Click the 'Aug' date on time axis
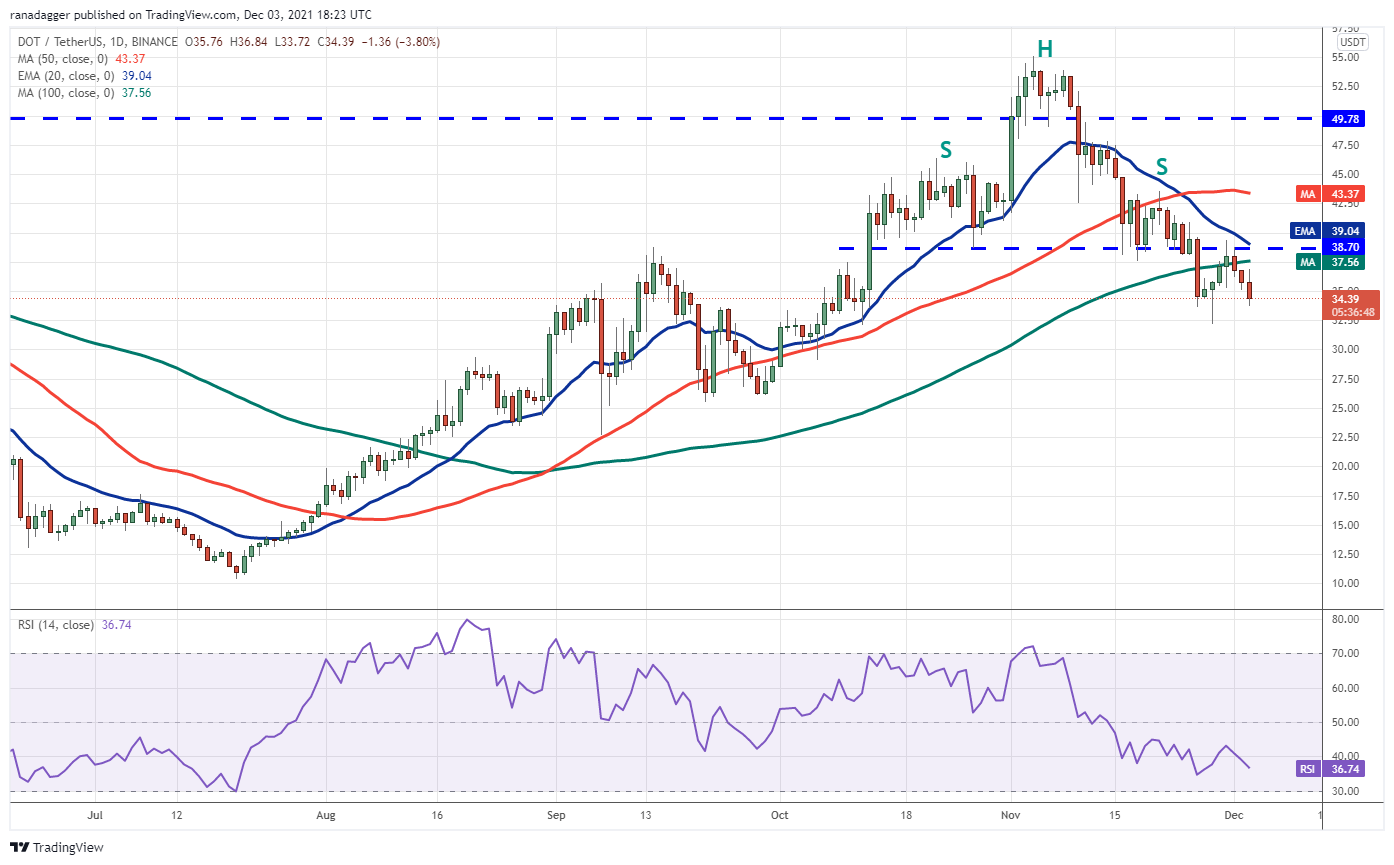 325,815
